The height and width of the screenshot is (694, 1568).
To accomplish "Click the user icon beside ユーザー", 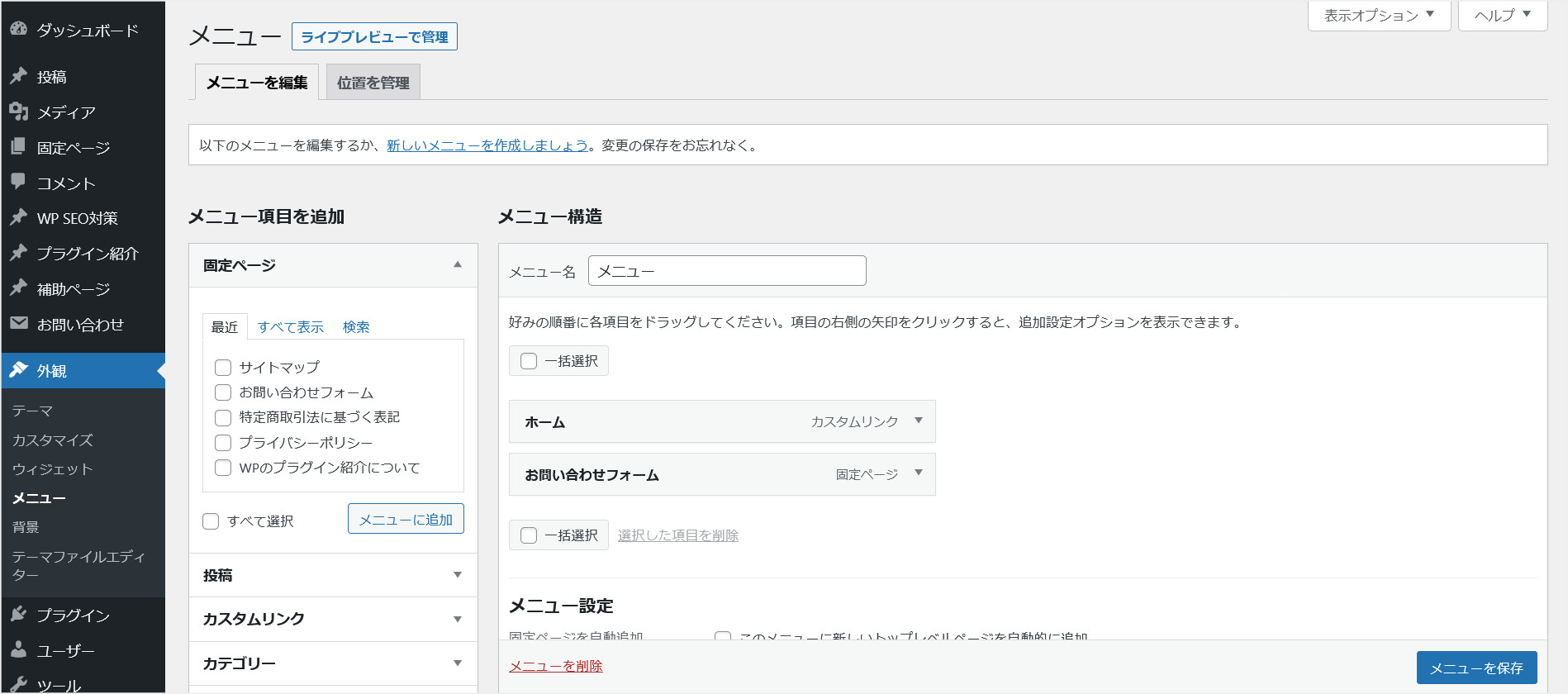I will (x=18, y=650).
